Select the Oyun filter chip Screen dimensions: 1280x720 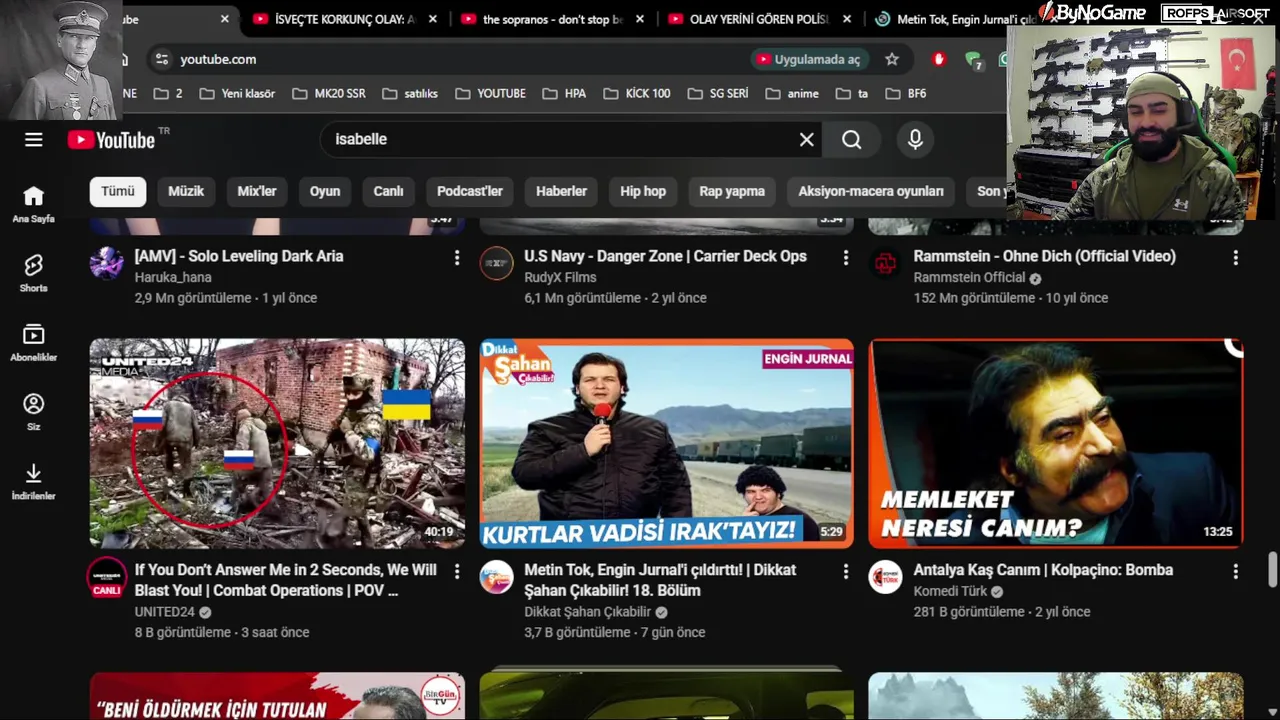[x=325, y=191]
